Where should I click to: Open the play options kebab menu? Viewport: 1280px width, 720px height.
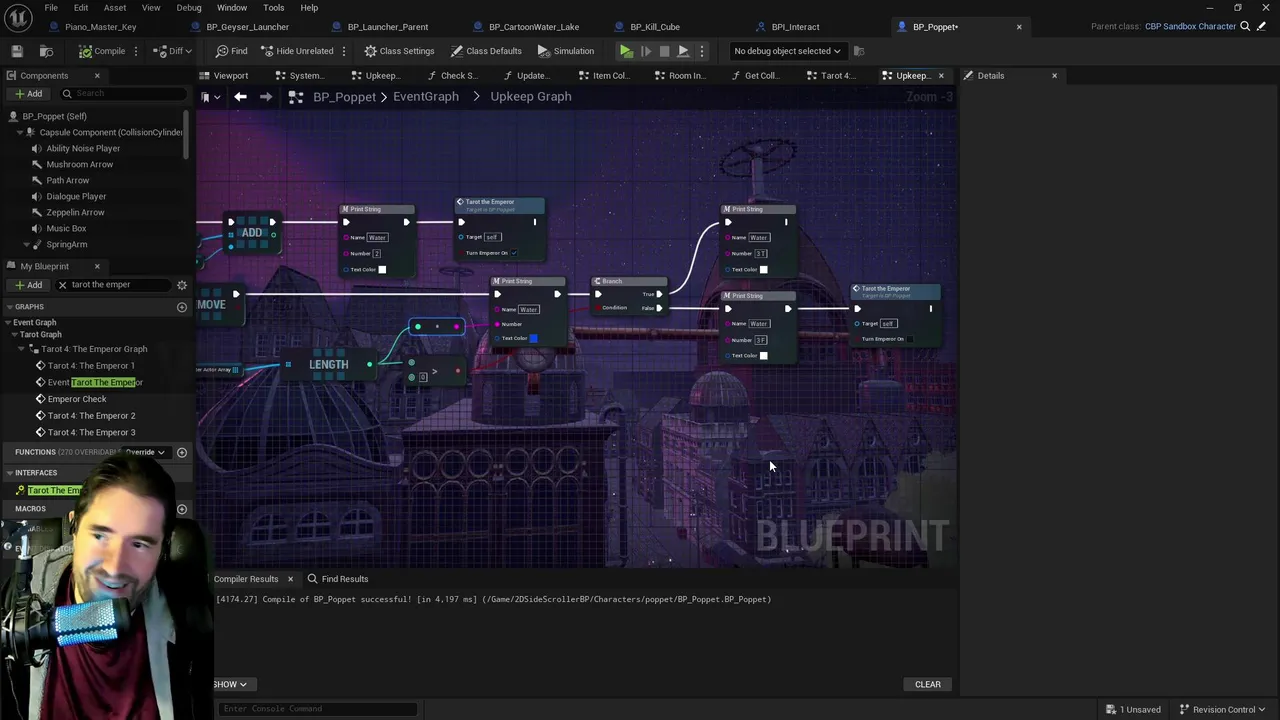(702, 51)
